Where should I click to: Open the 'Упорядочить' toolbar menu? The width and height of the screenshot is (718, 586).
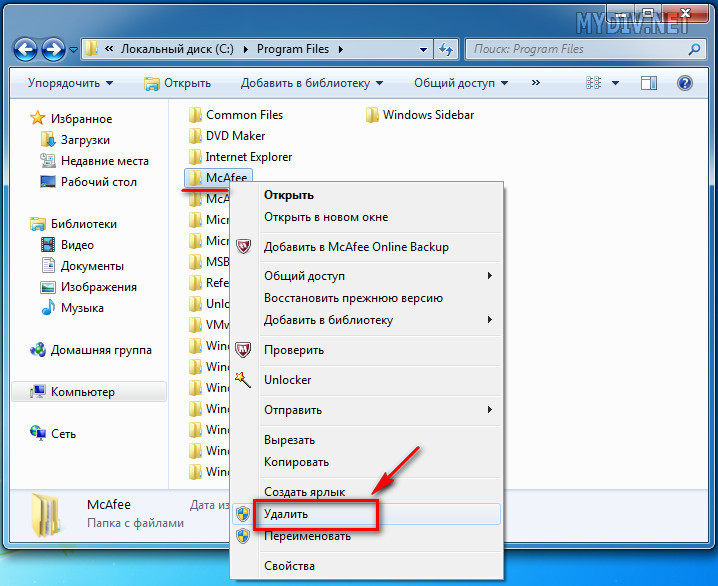pyautogui.click(x=70, y=83)
